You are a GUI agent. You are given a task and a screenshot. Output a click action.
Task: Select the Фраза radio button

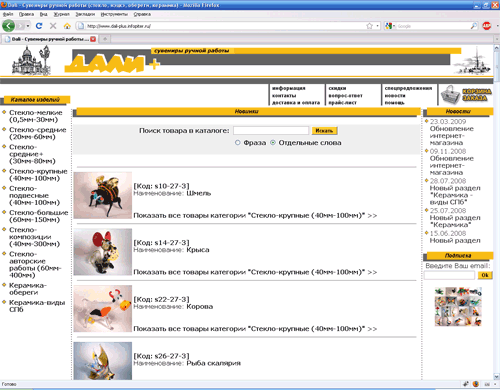(x=237, y=143)
